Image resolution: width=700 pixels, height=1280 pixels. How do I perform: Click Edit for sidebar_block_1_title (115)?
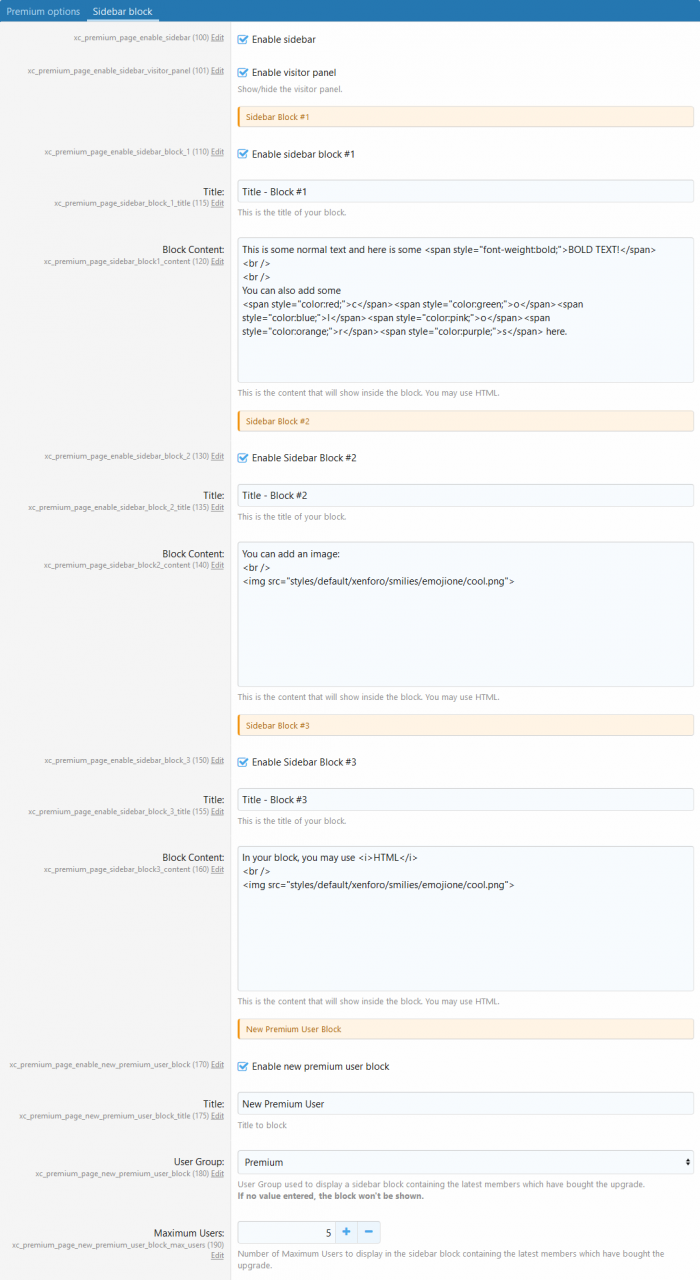(217, 203)
